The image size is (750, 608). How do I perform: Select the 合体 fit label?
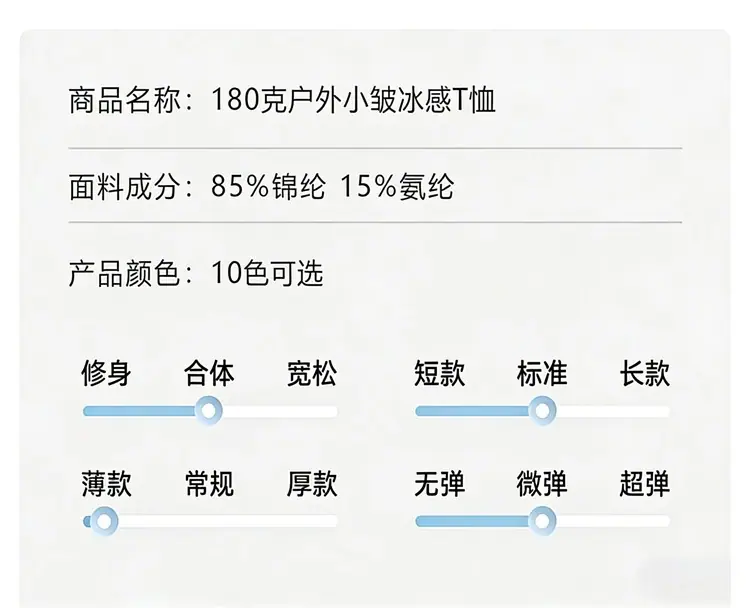click(x=209, y=373)
